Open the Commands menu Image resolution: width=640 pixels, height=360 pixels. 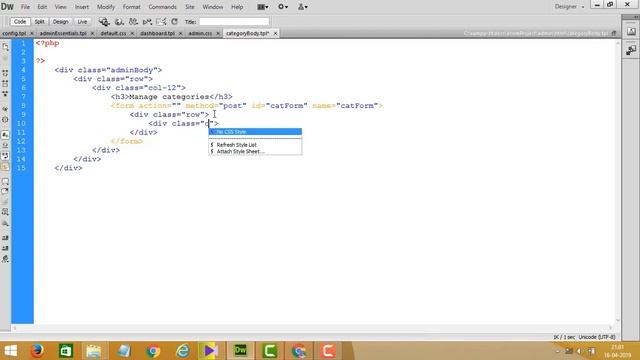(162, 7)
